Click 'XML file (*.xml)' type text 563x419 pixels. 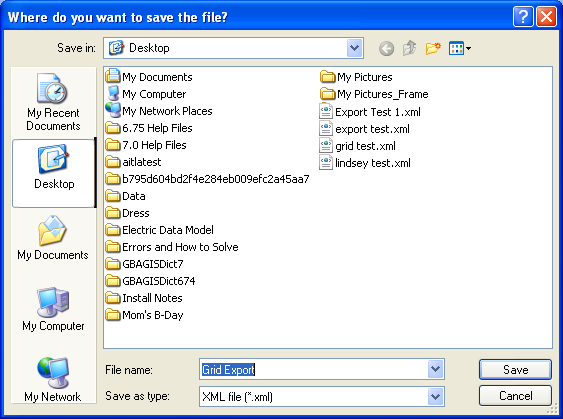click(237, 397)
